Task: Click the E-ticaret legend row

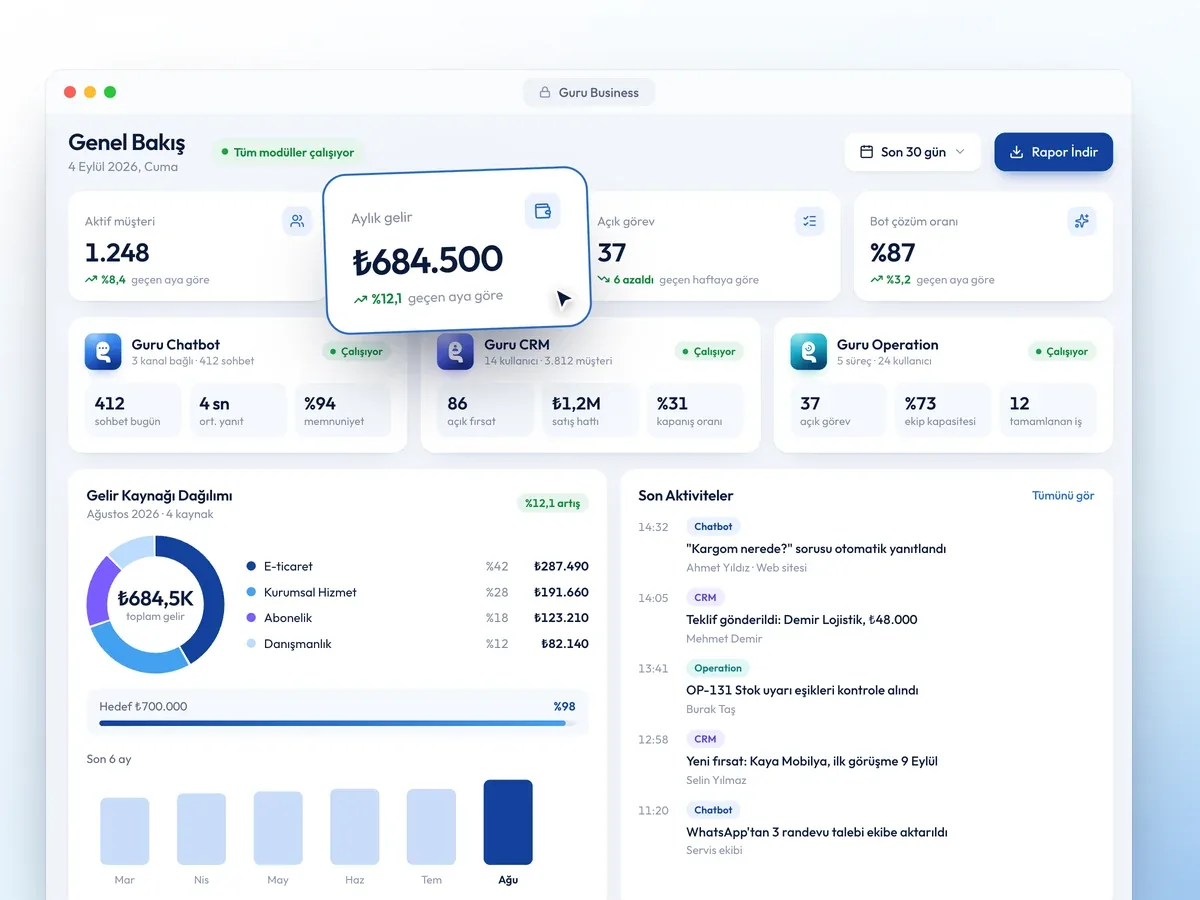Action: click(417, 566)
